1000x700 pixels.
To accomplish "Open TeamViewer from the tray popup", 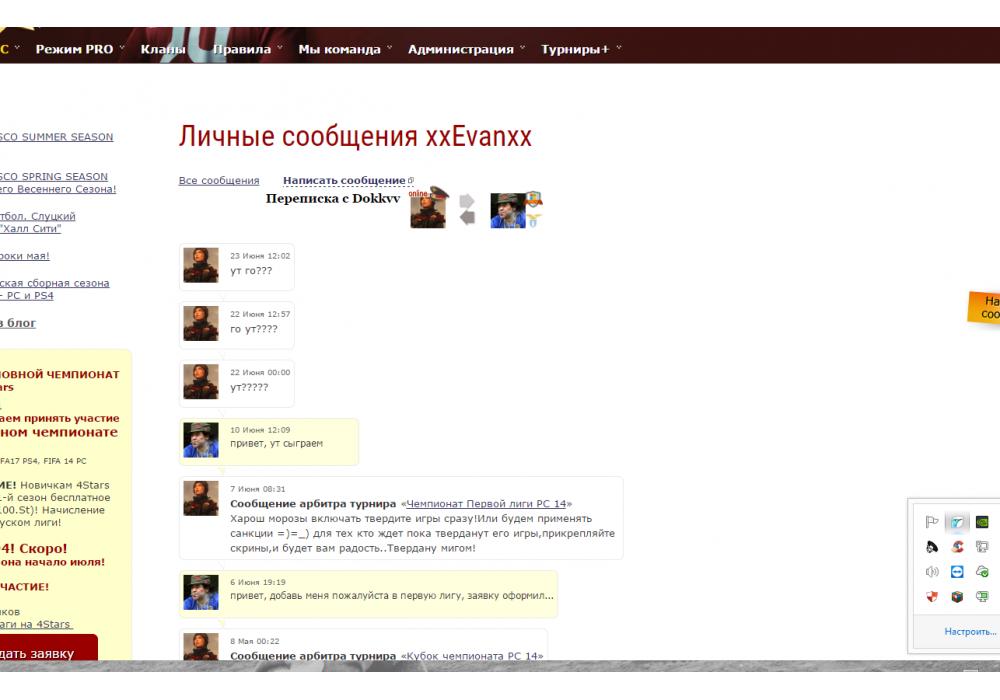I will (957, 572).
